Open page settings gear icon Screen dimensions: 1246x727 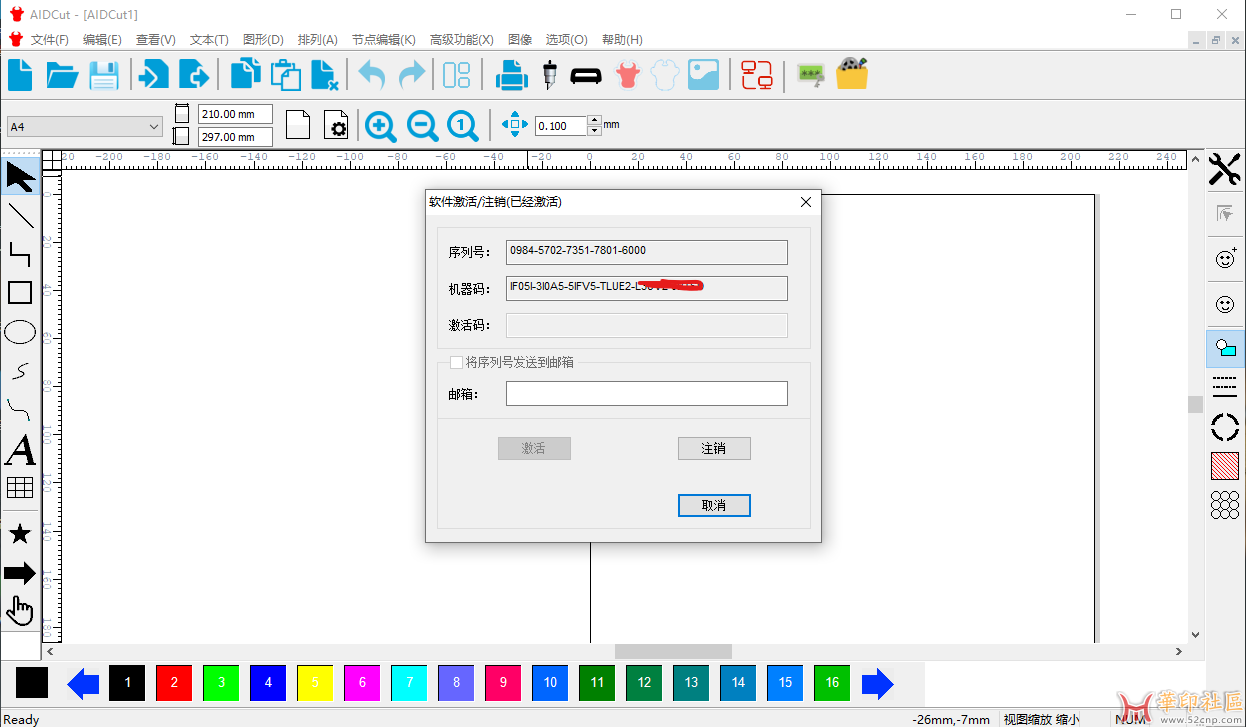pos(336,125)
